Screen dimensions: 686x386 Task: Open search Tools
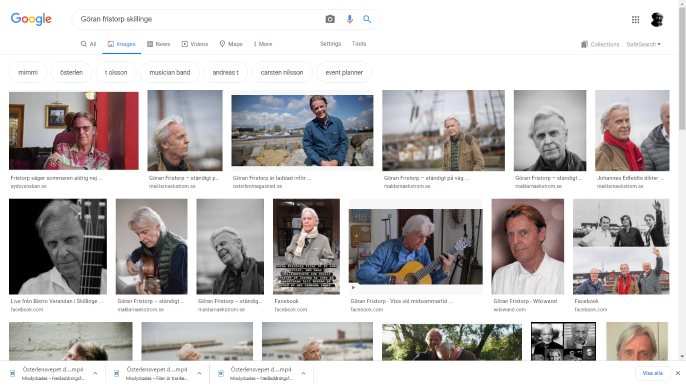click(359, 44)
